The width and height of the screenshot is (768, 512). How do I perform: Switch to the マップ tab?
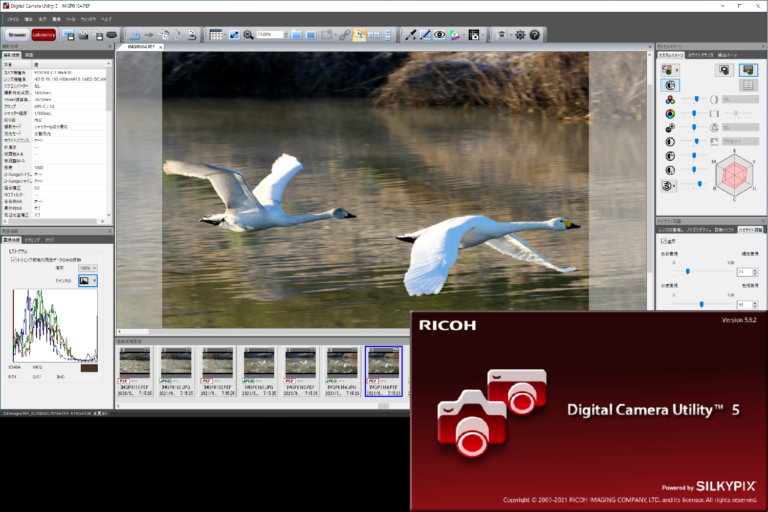coord(49,240)
